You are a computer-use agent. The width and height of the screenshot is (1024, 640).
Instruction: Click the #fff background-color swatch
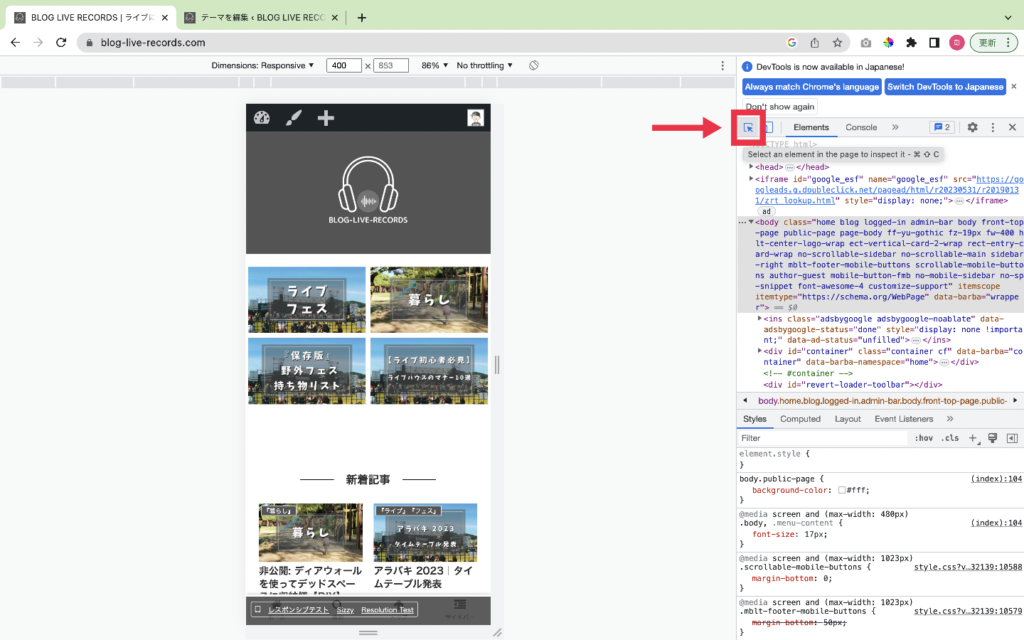point(842,490)
